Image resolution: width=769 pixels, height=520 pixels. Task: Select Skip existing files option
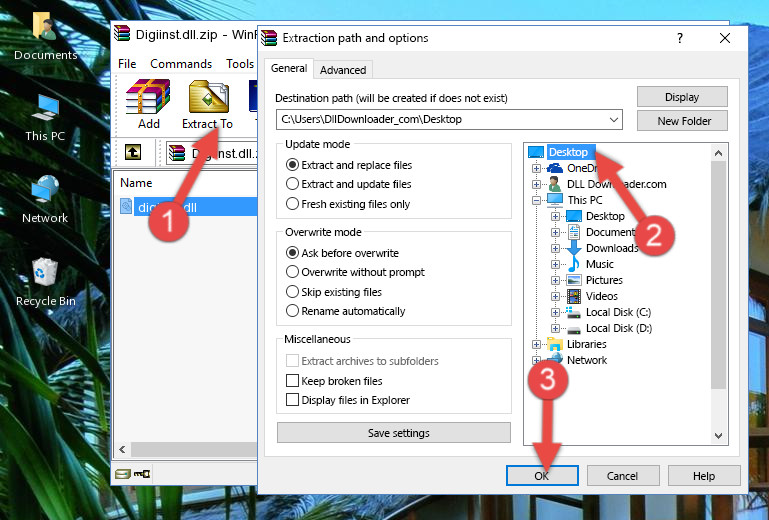(x=292, y=291)
